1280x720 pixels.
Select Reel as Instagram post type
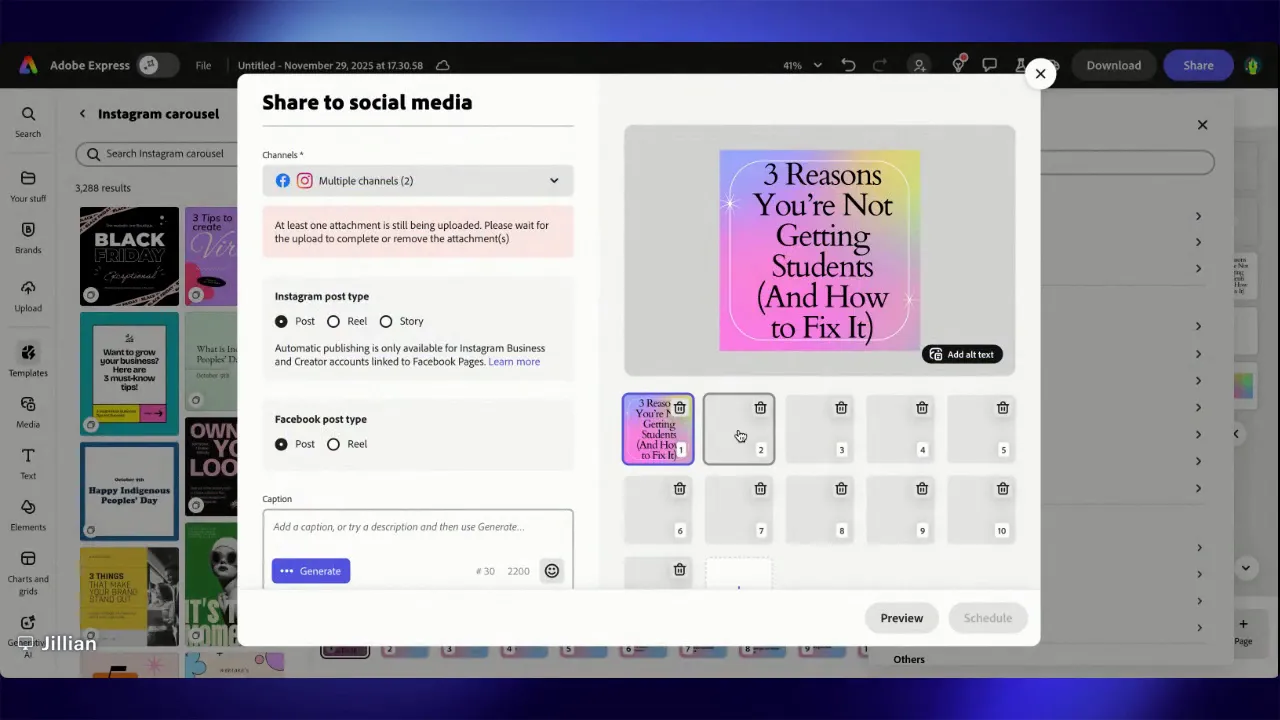333,321
